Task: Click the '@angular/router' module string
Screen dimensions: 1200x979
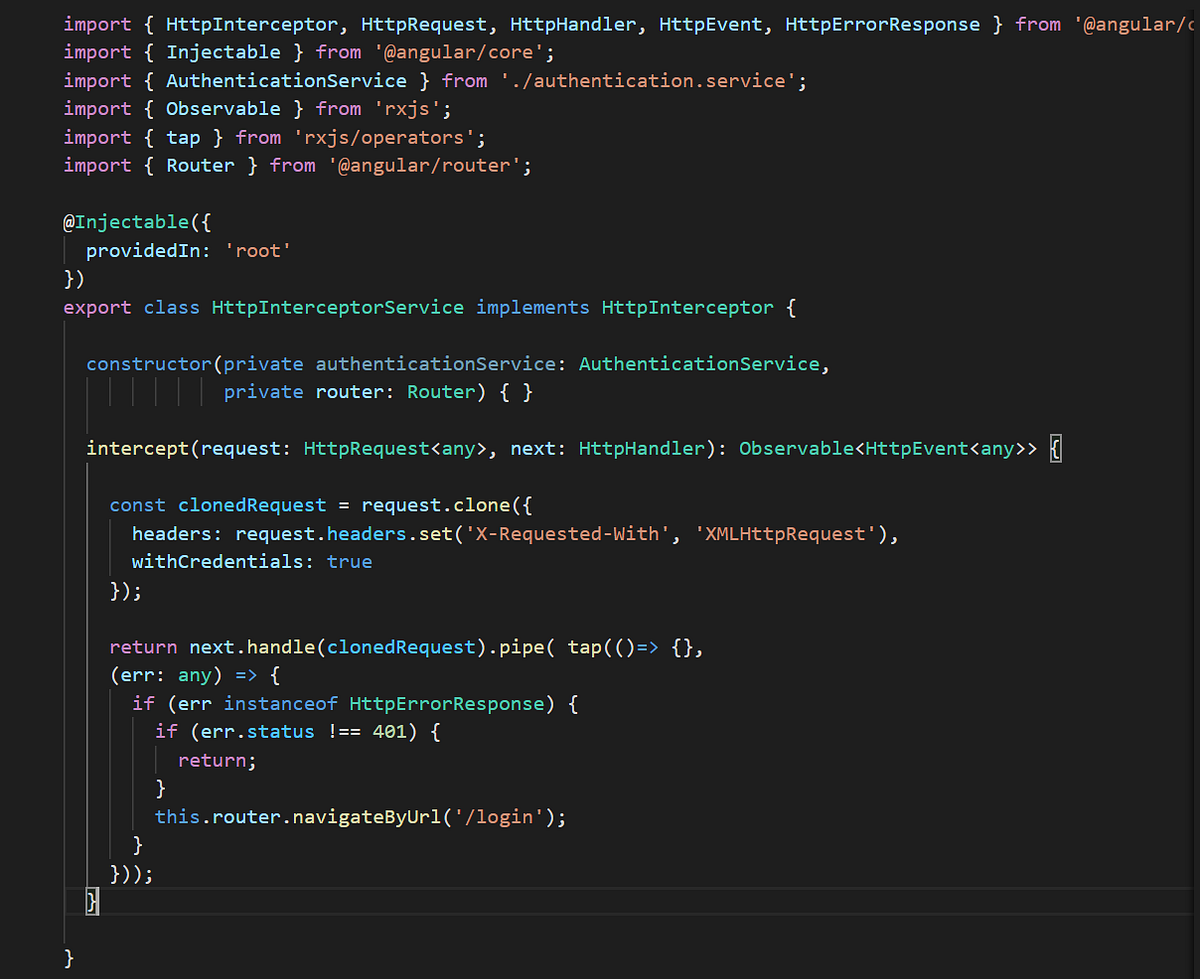Action: pos(430,165)
